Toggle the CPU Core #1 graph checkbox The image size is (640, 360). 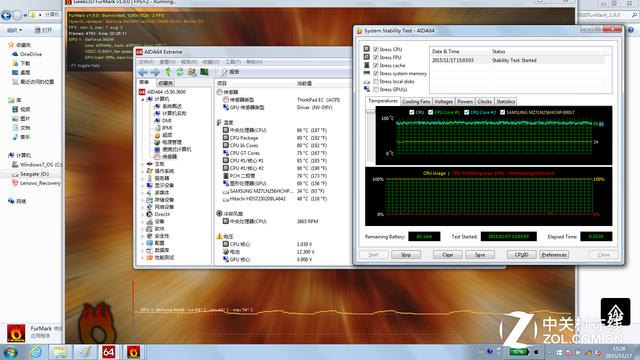[x=431, y=112]
